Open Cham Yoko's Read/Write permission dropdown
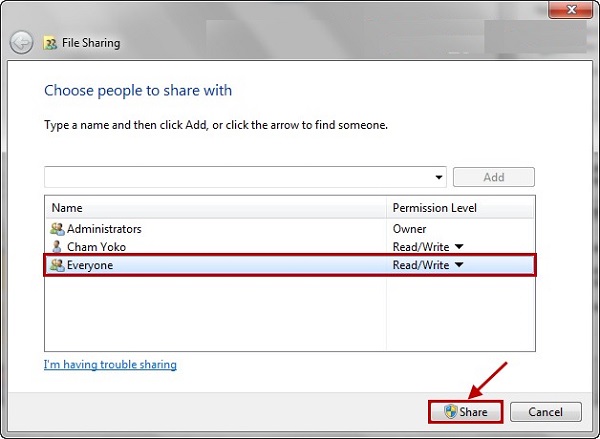 tap(459, 247)
